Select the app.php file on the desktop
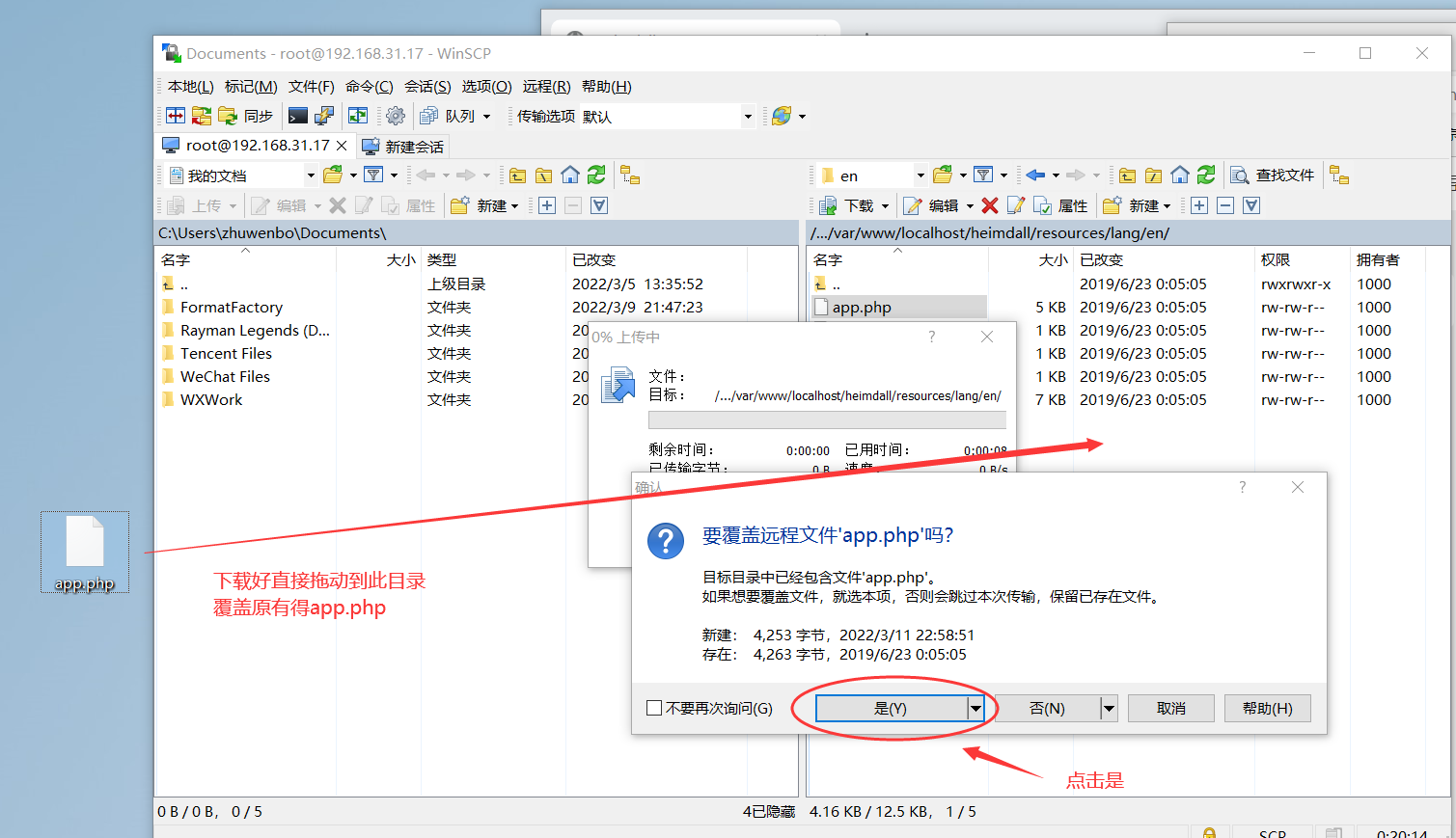 85,553
